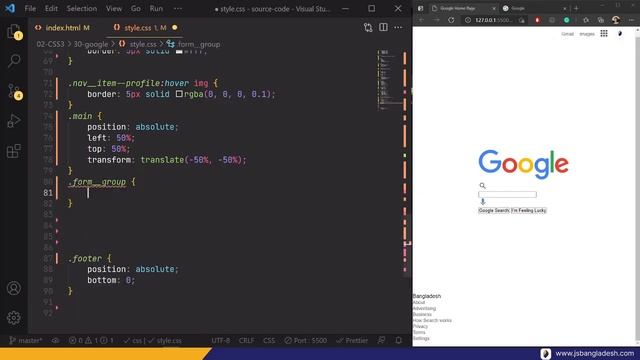Click the feedback icon in the status bar
Viewport: 640px width, 360px height.
pyautogui.click(x=382, y=340)
